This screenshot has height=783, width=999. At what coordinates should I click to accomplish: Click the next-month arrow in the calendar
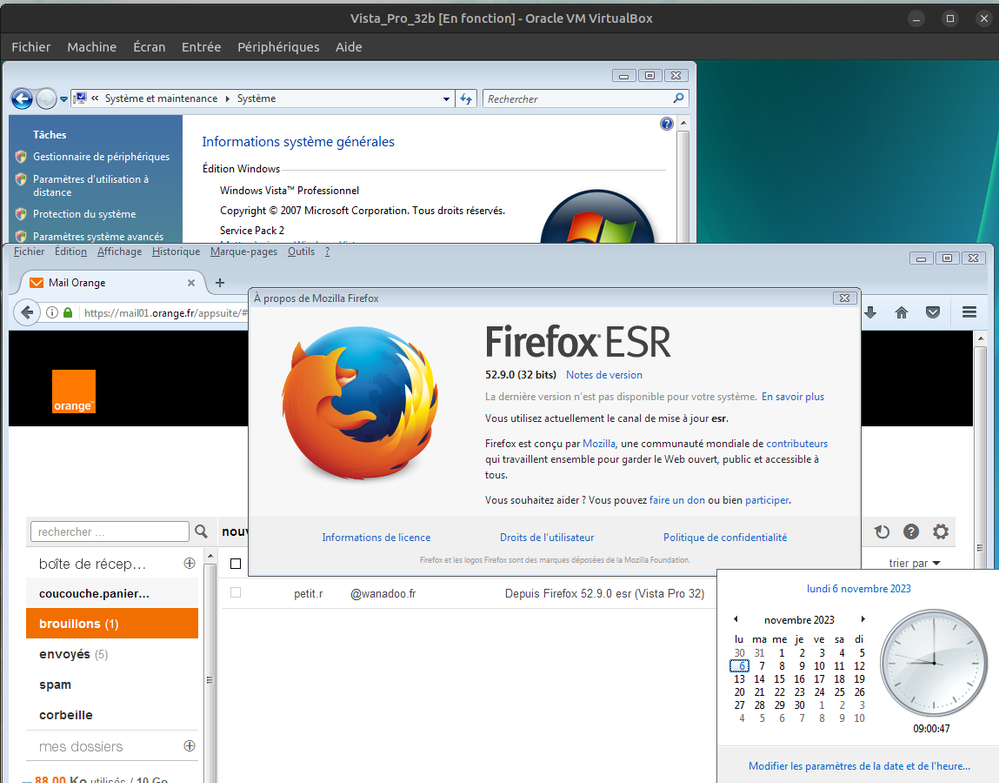(x=863, y=619)
